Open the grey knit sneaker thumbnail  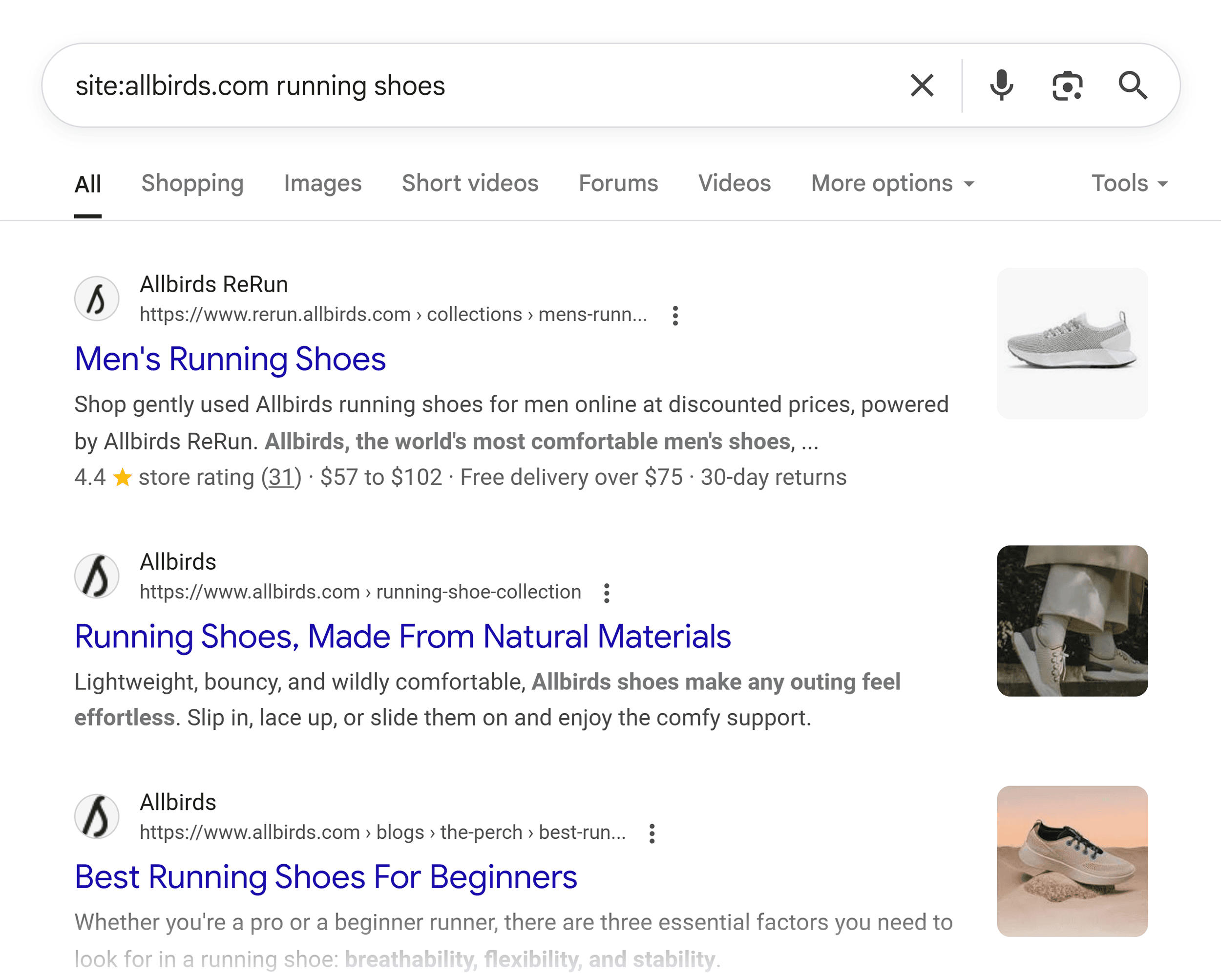(x=1073, y=343)
